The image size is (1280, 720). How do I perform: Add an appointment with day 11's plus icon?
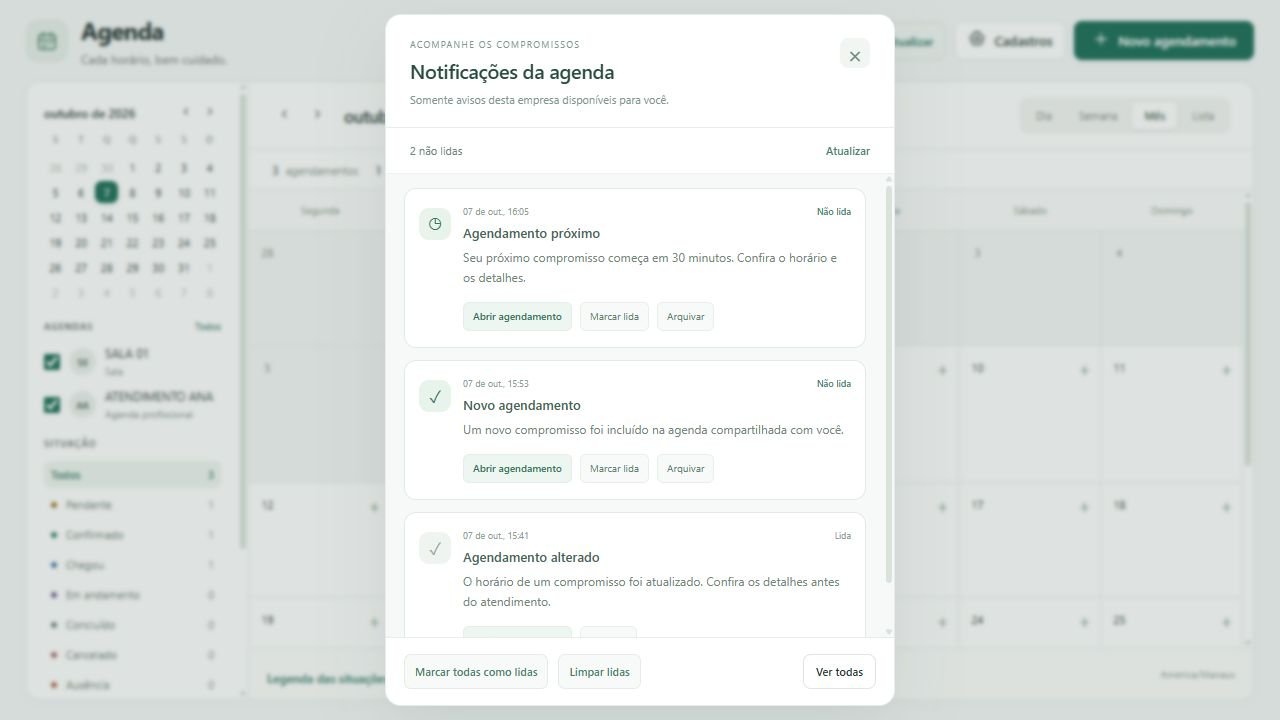[x=1226, y=370]
